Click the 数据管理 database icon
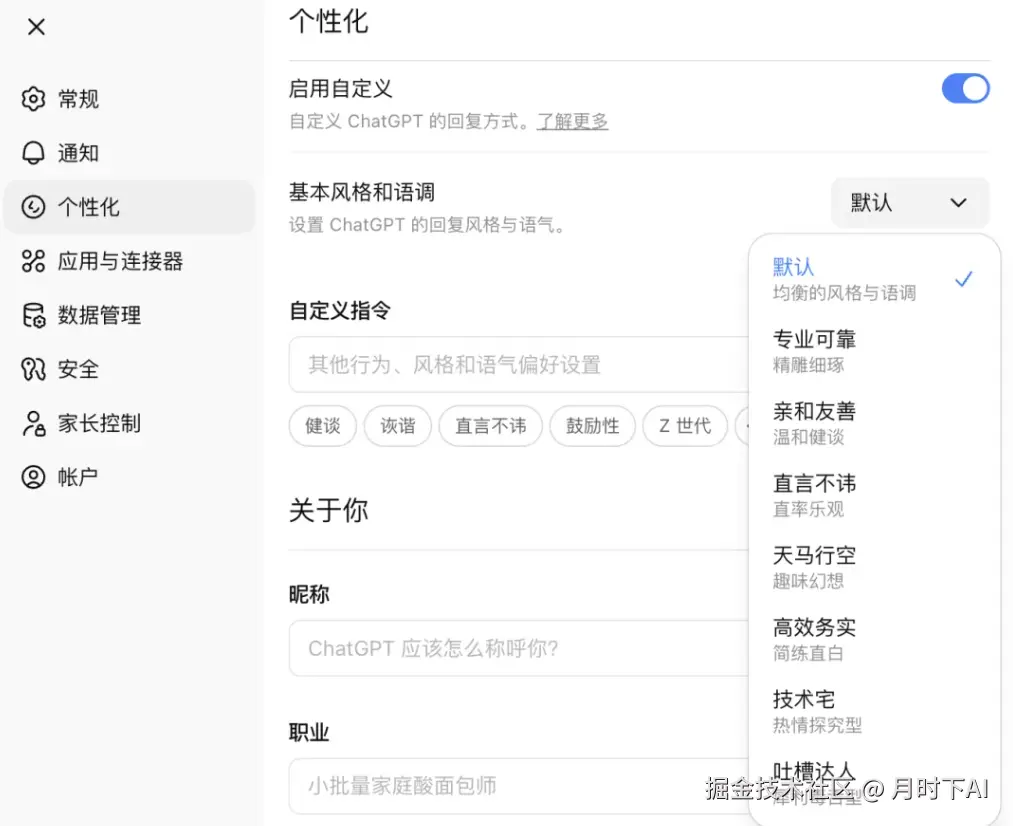 point(34,315)
